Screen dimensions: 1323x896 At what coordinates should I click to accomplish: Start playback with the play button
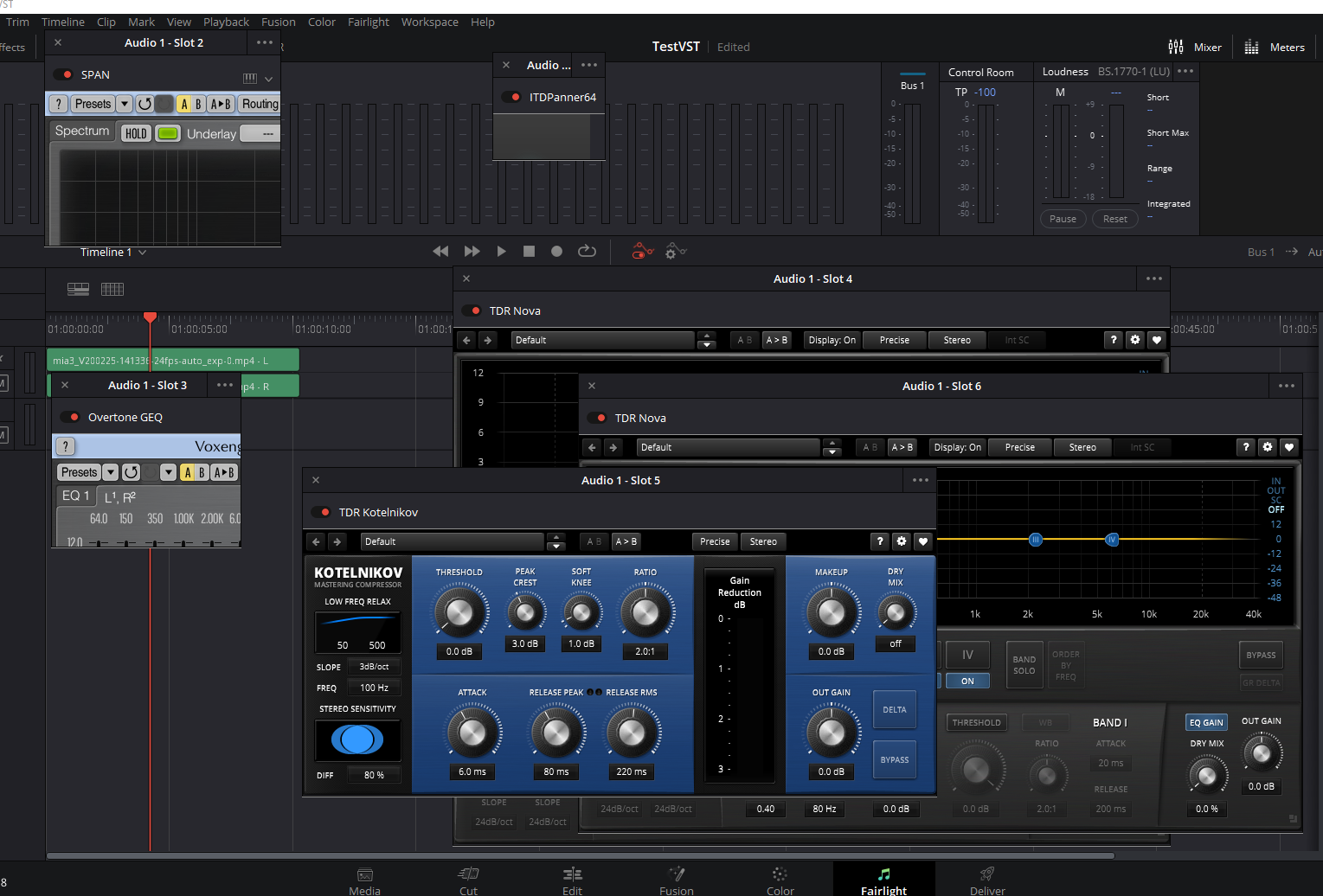tap(501, 251)
